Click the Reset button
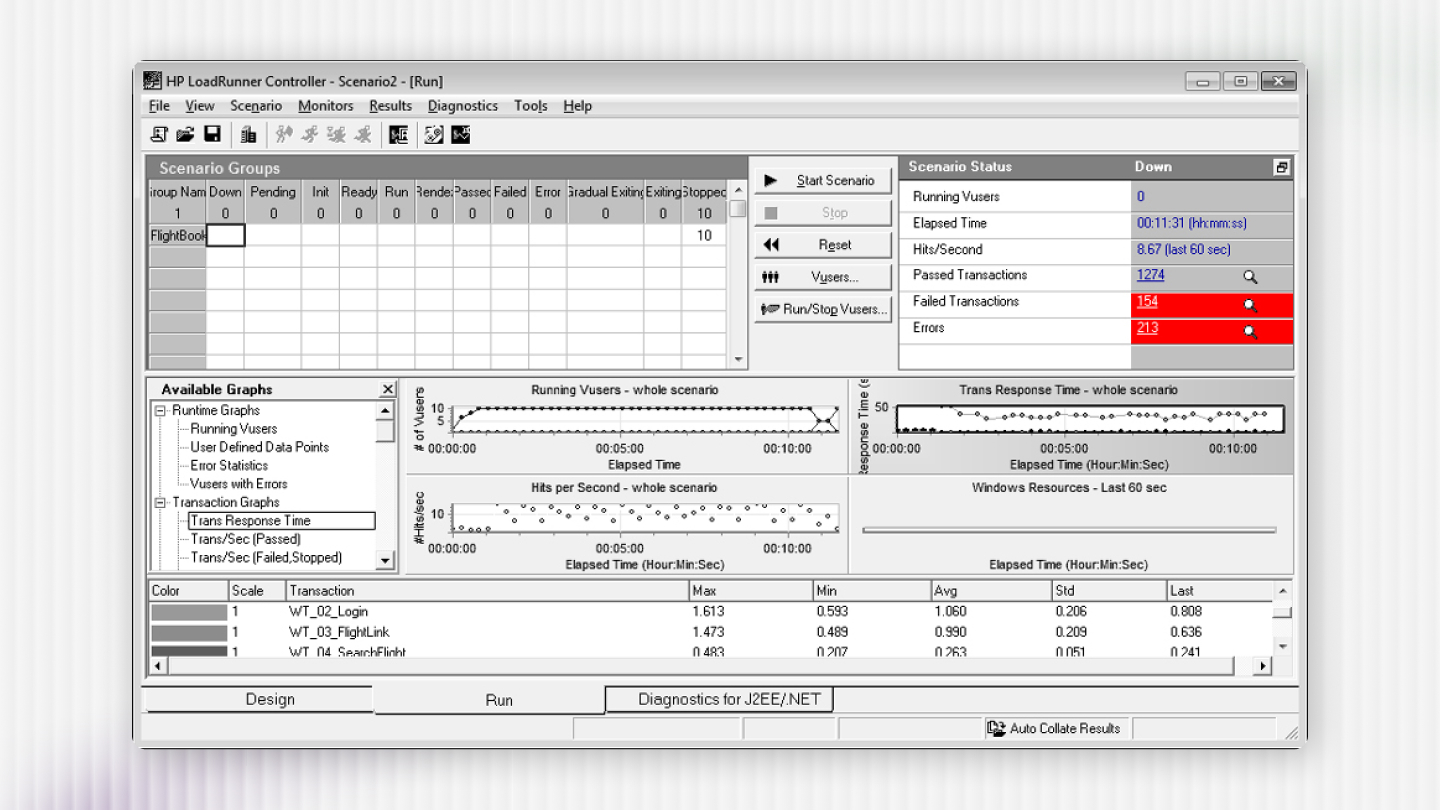The width and height of the screenshot is (1440, 810). [822, 245]
